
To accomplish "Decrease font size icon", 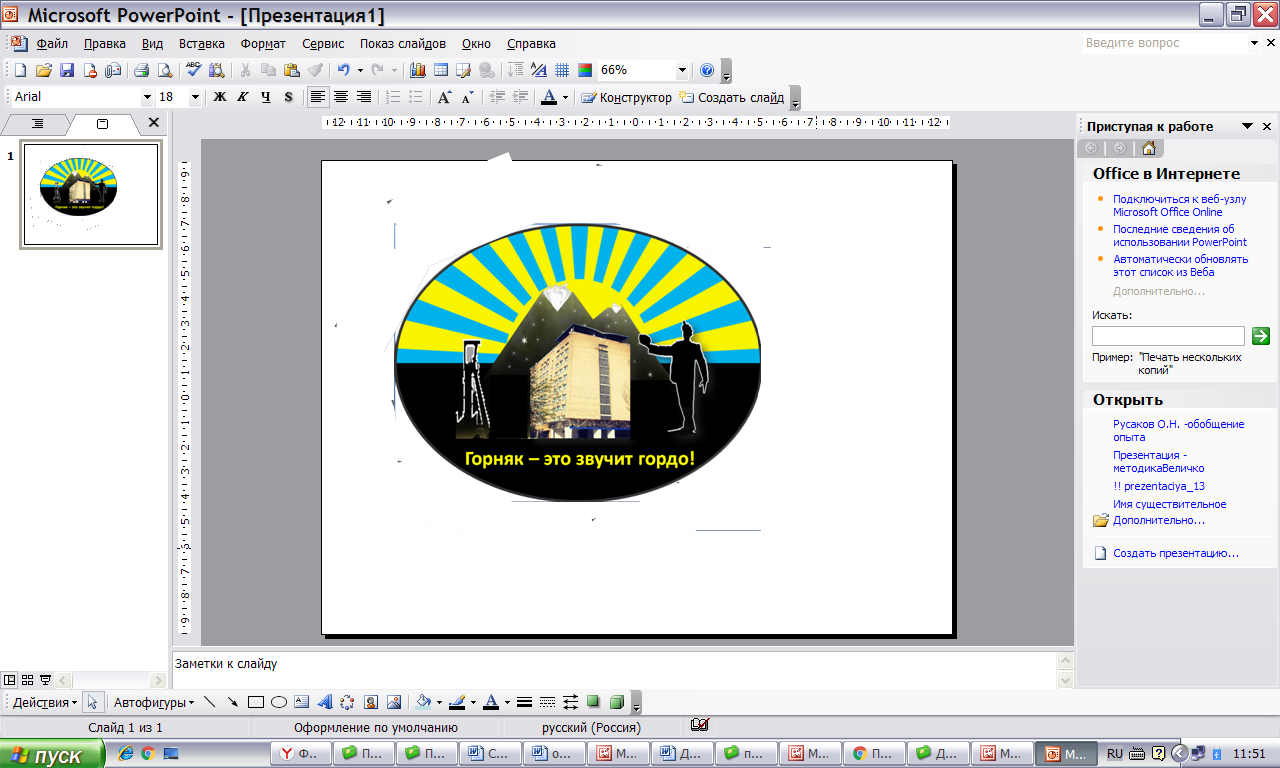I will click(467, 97).
